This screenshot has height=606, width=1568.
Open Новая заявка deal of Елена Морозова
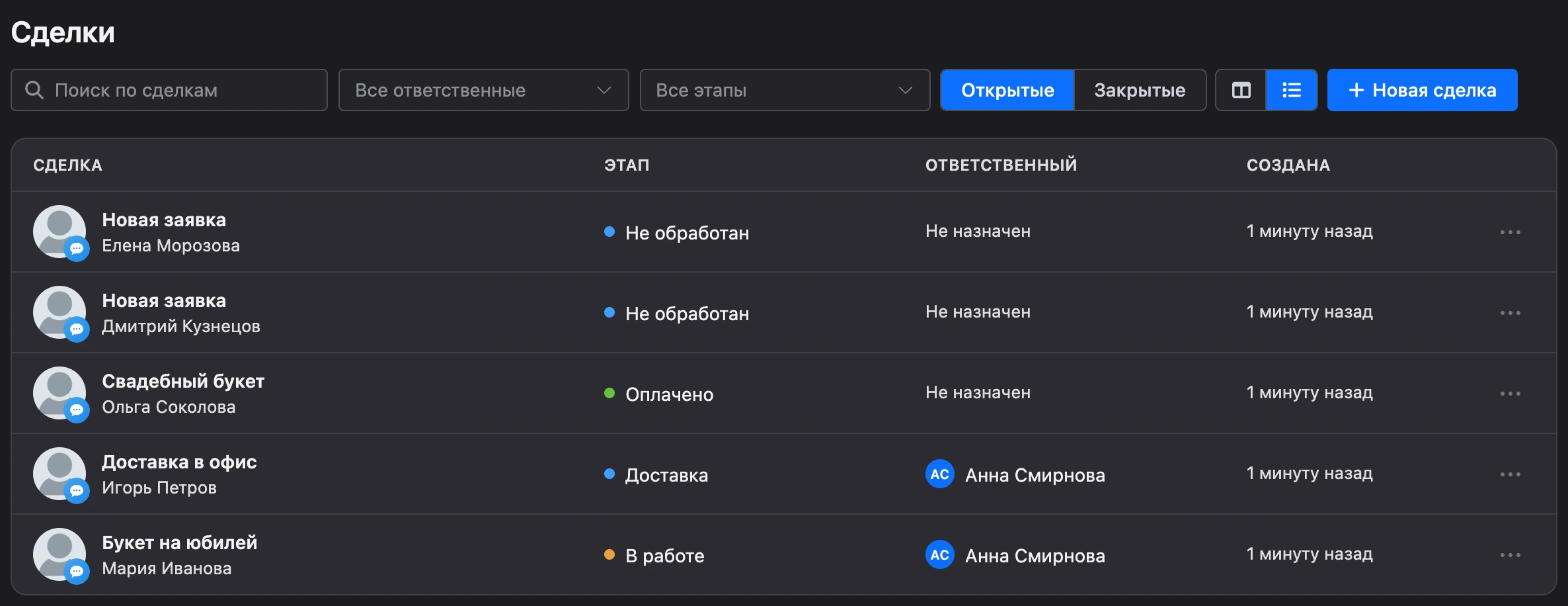tap(164, 220)
